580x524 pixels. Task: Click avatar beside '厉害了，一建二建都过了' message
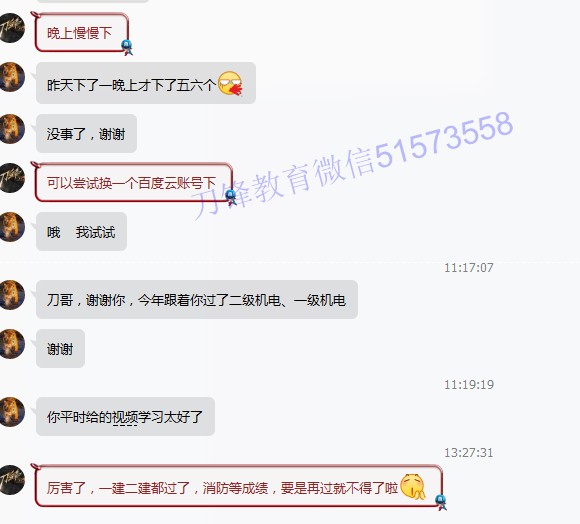tap(11, 480)
